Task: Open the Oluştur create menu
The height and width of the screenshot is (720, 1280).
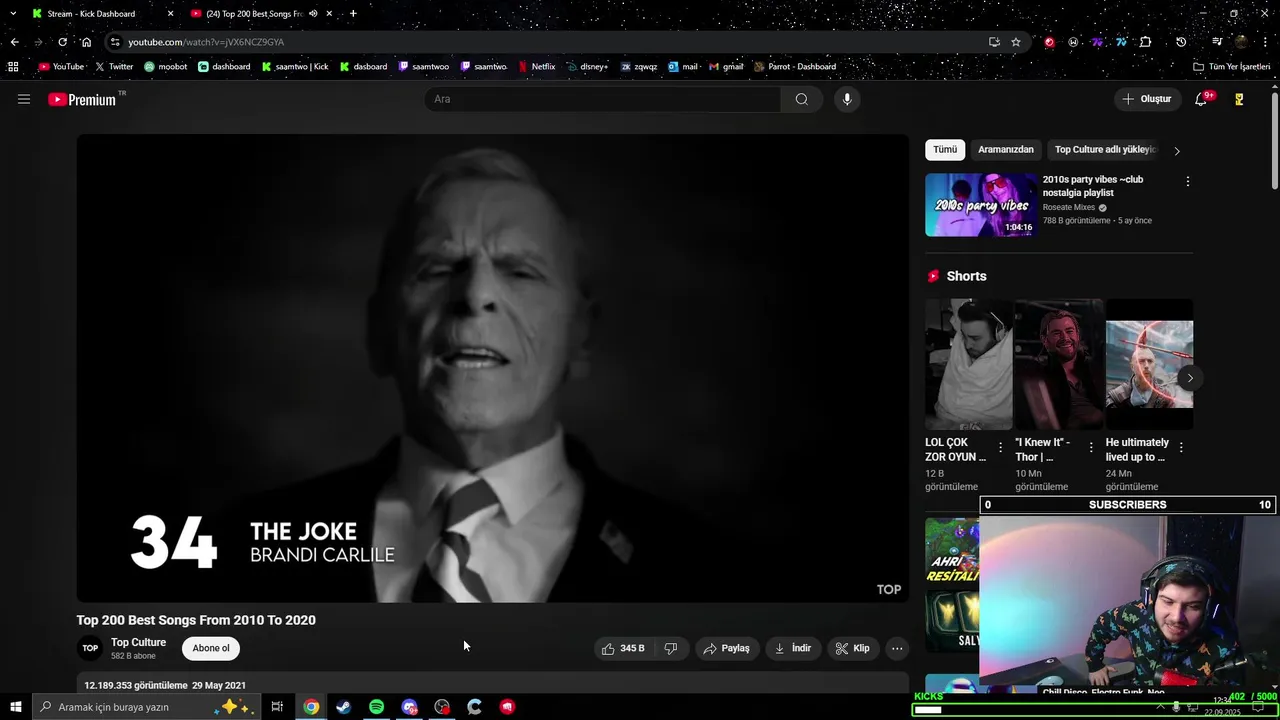Action: (1147, 99)
